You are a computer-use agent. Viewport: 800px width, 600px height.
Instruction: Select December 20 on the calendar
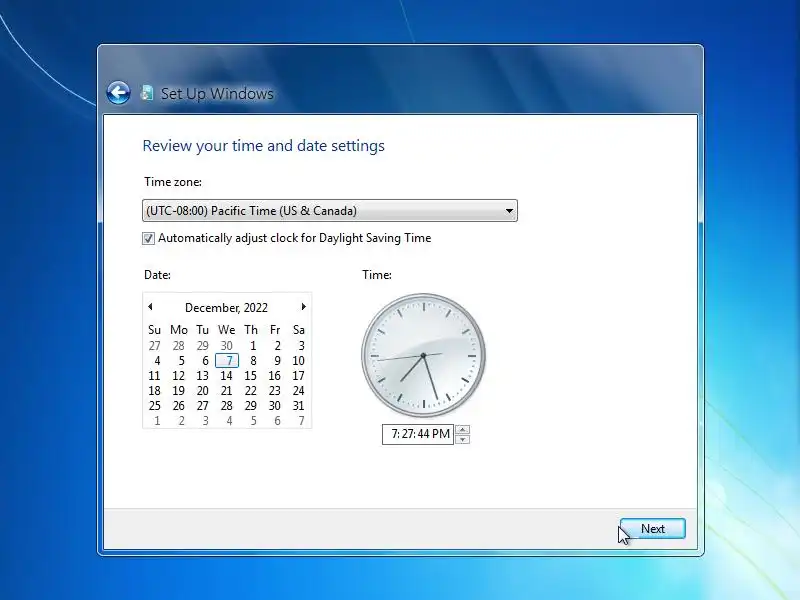coord(203,391)
